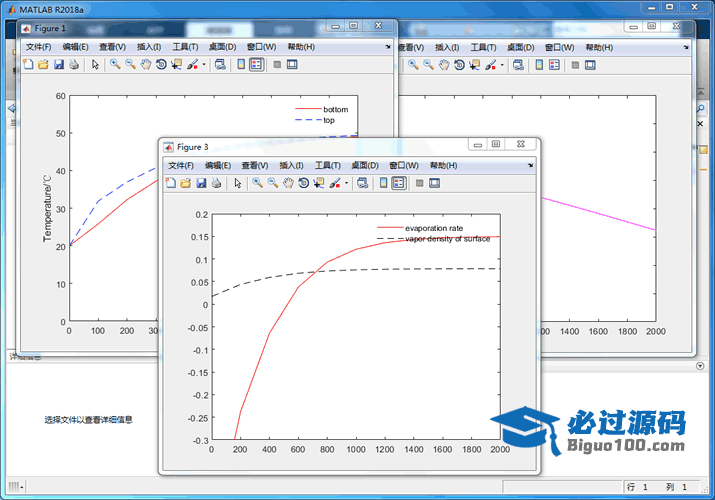
Task: Activate Pan tool in Figure 2 window
Action: 444,65
